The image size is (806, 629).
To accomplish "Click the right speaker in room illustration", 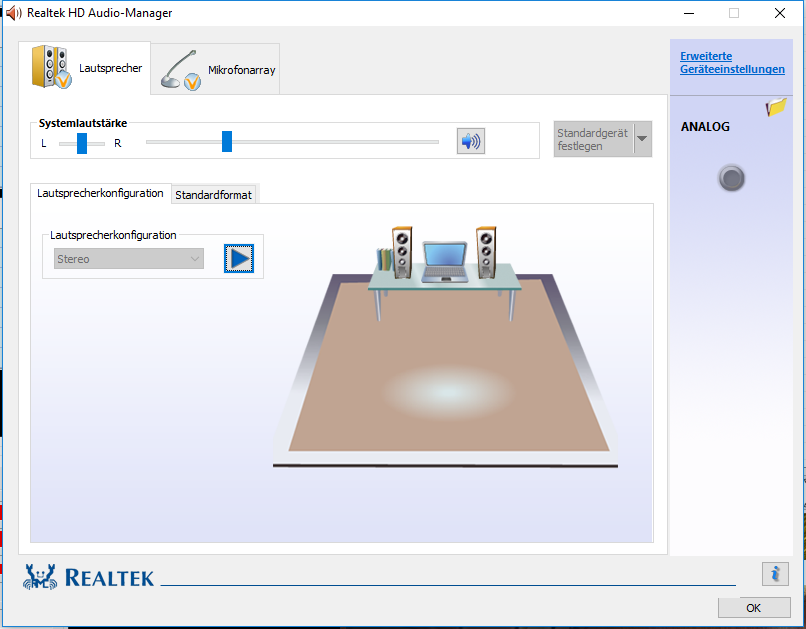I will (x=486, y=252).
